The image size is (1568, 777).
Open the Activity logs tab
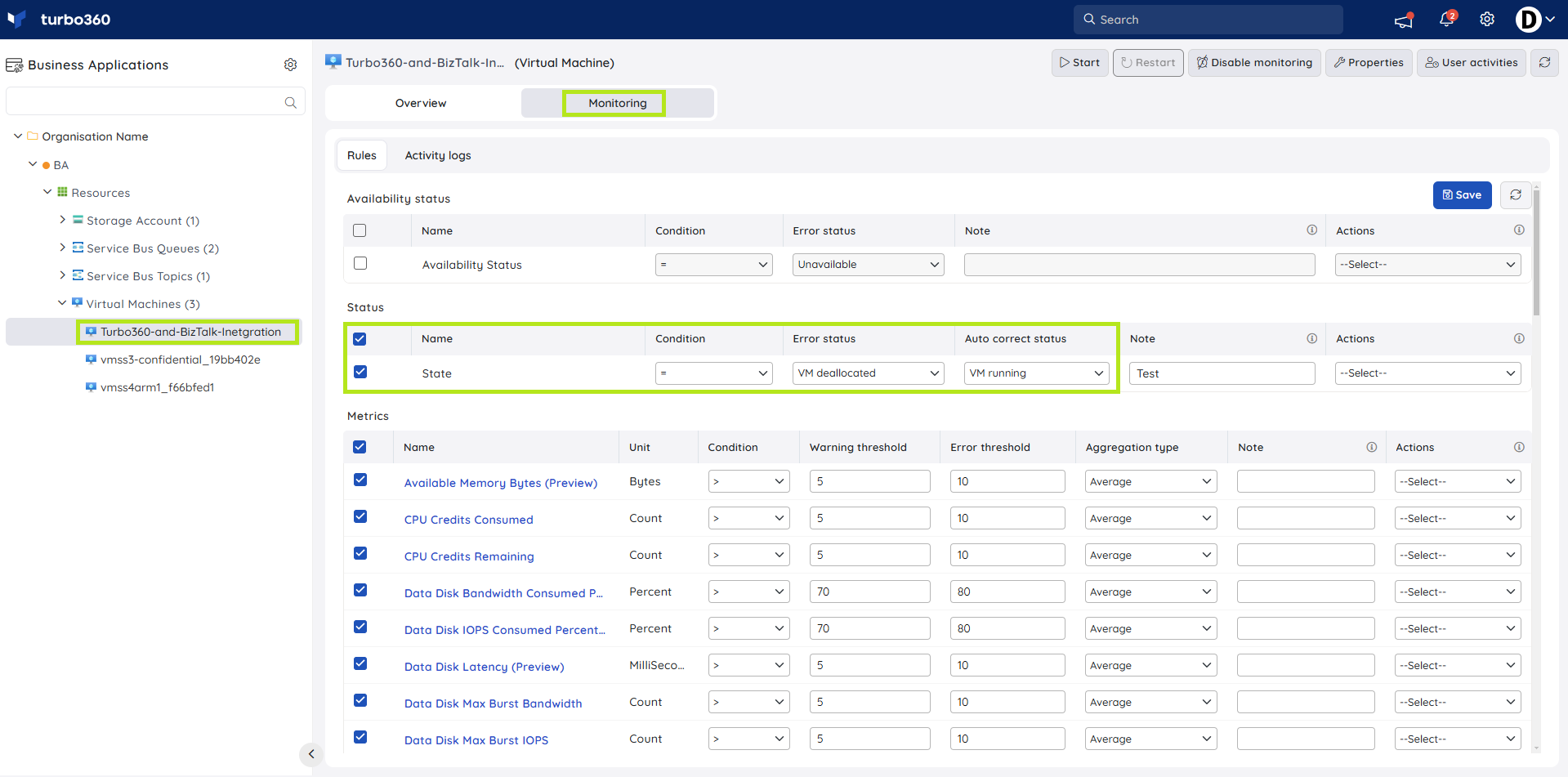pyautogui.click(x=438, y=155)
